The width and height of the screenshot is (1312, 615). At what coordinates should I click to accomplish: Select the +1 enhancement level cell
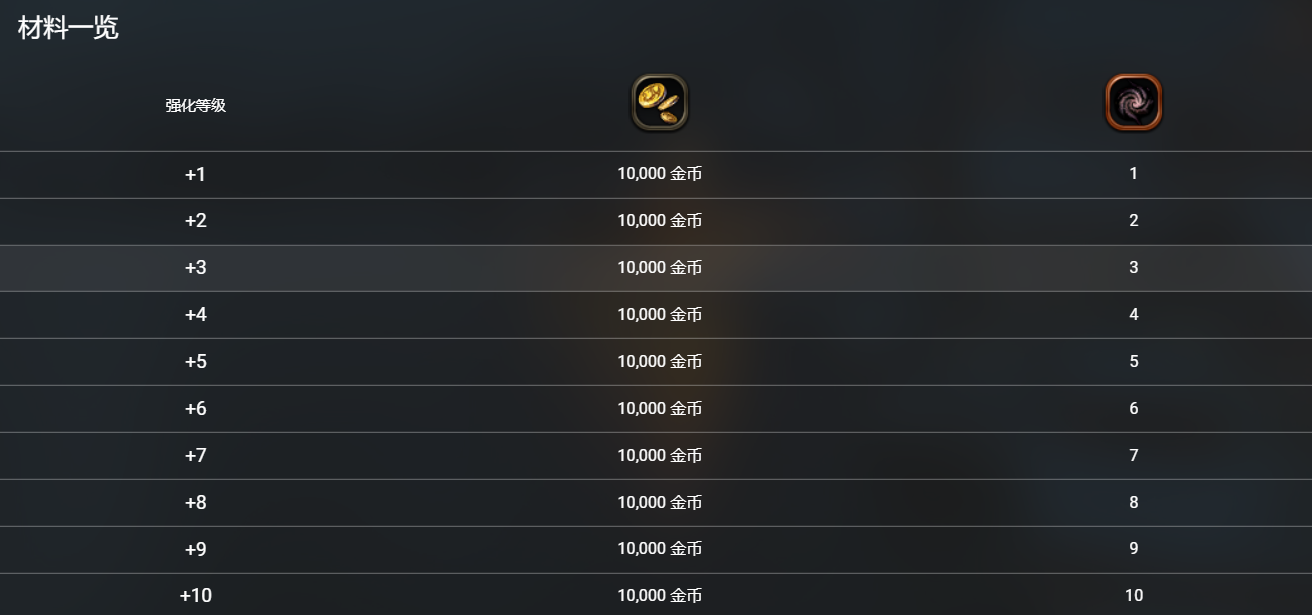[196, 174]
